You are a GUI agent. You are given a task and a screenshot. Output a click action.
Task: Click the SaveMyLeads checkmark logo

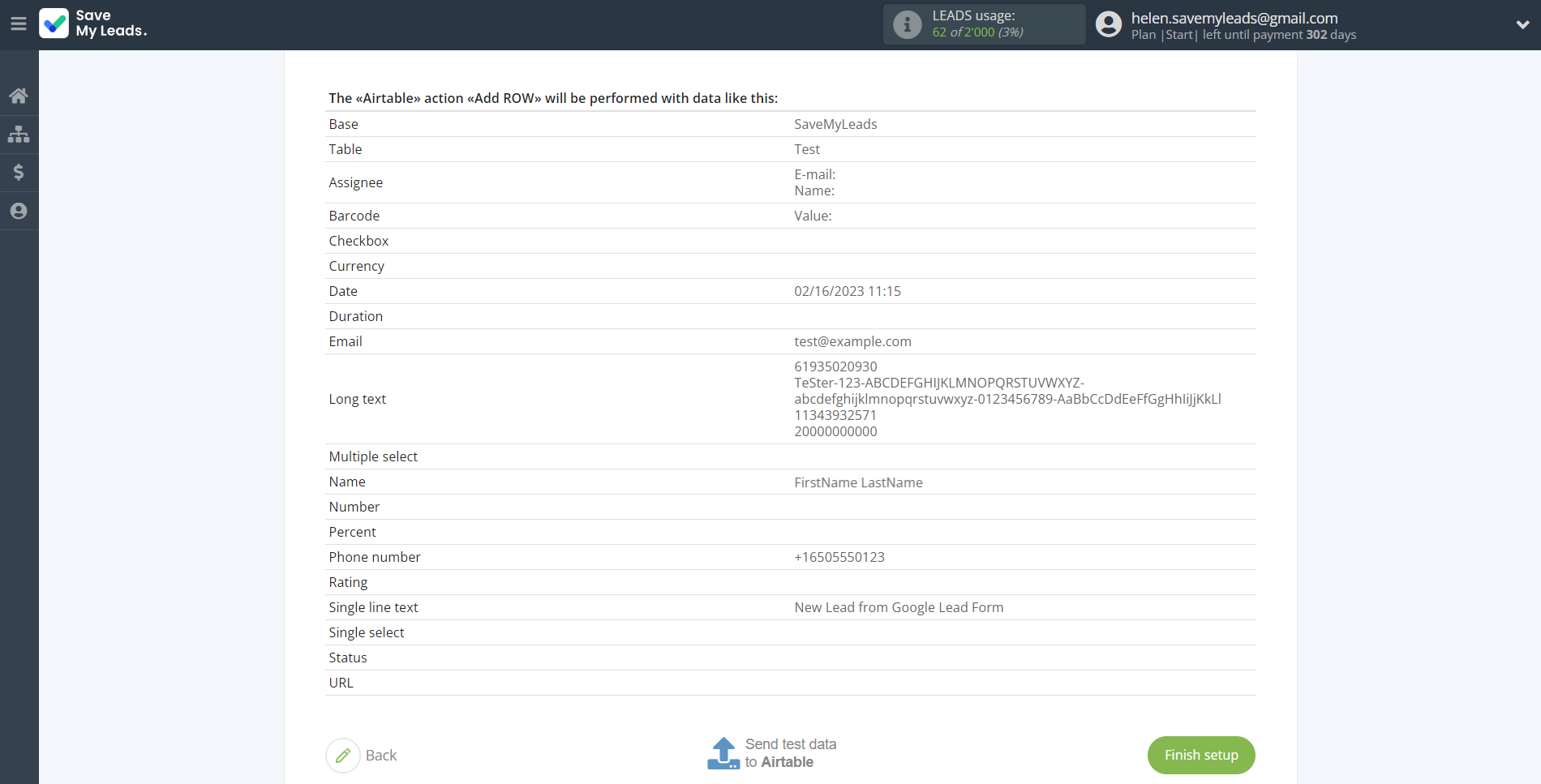coord(54,24)
